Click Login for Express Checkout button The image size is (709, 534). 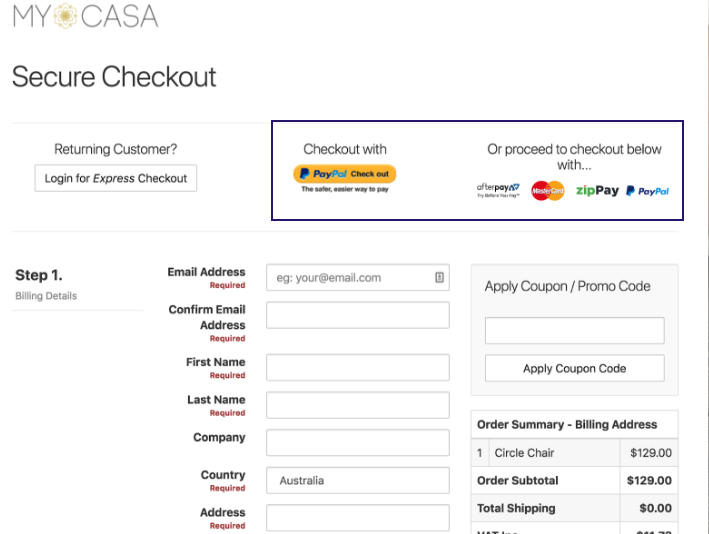[116, 178]
